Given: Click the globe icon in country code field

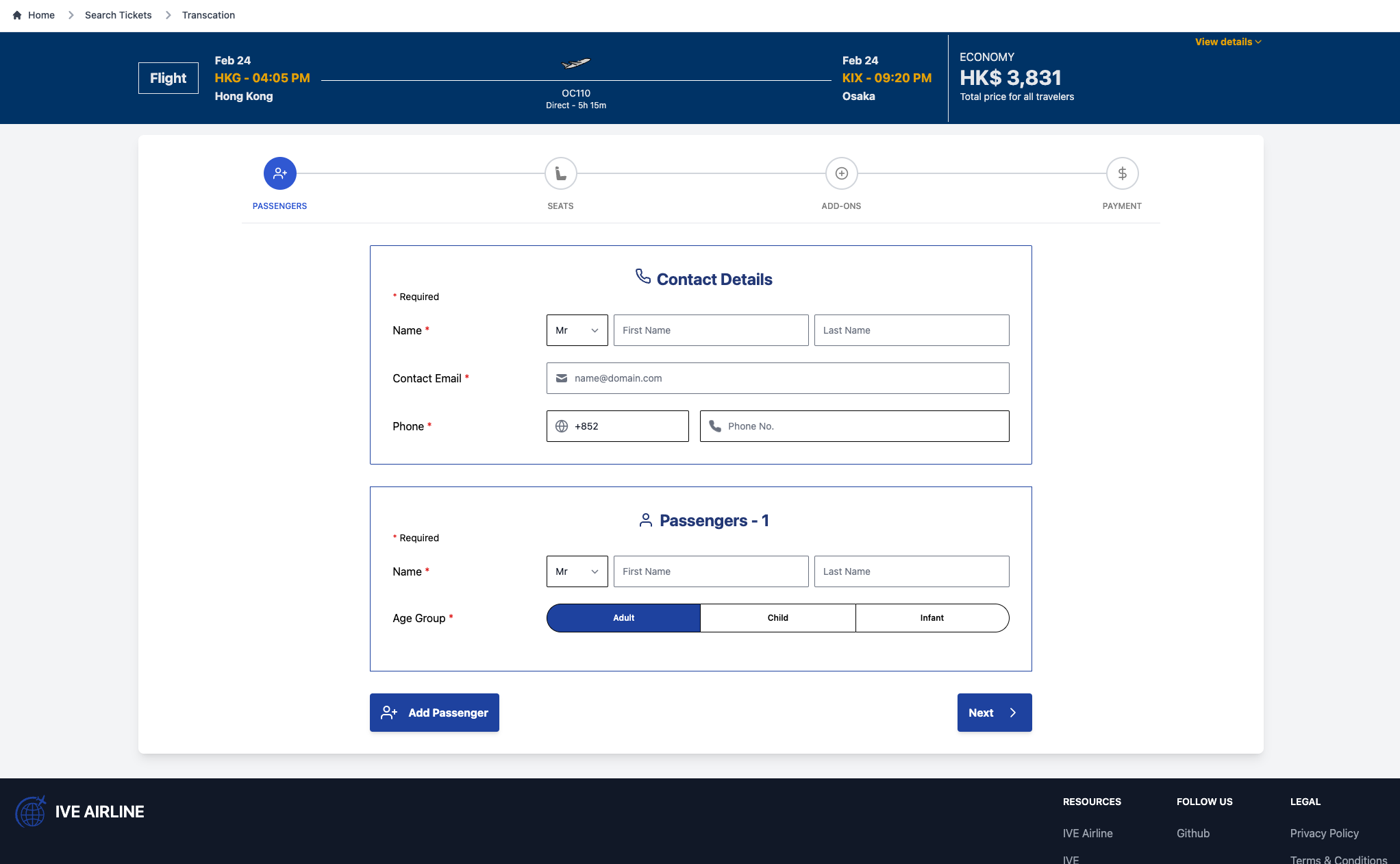Looking at the screenshot, I should click(x=562, y=426).
